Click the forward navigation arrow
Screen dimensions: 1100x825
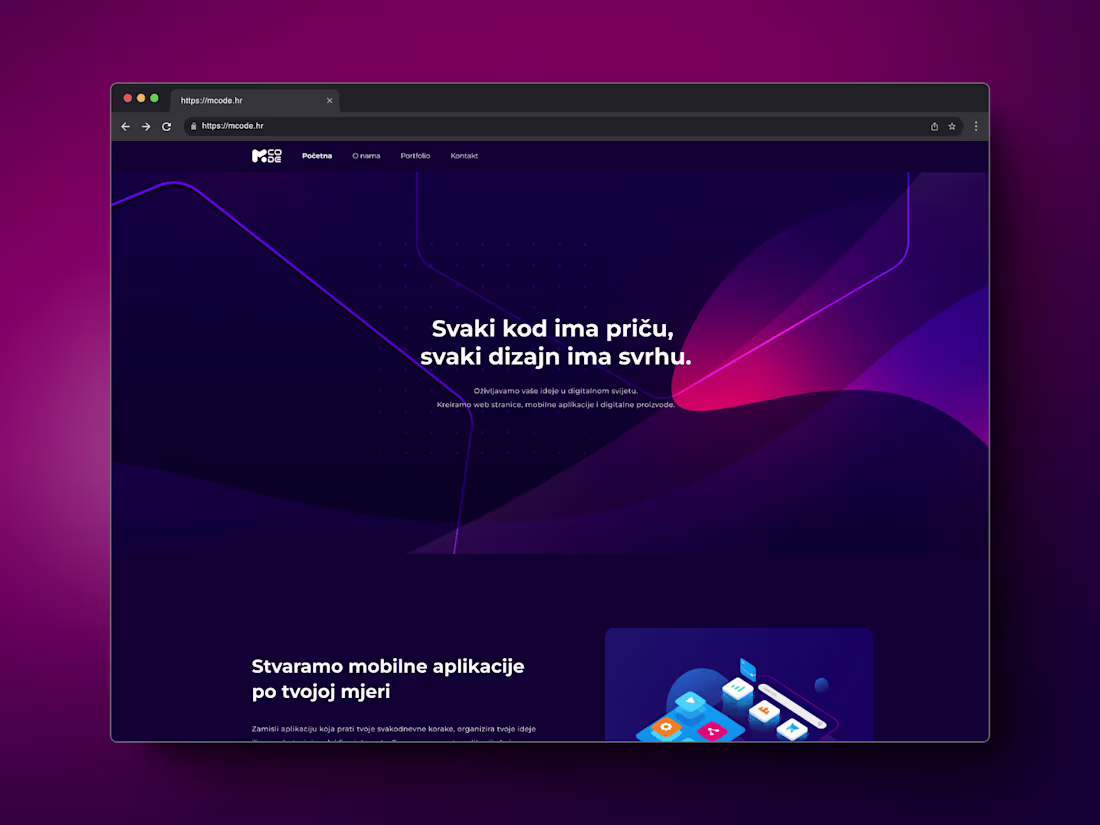coord(146,126)
